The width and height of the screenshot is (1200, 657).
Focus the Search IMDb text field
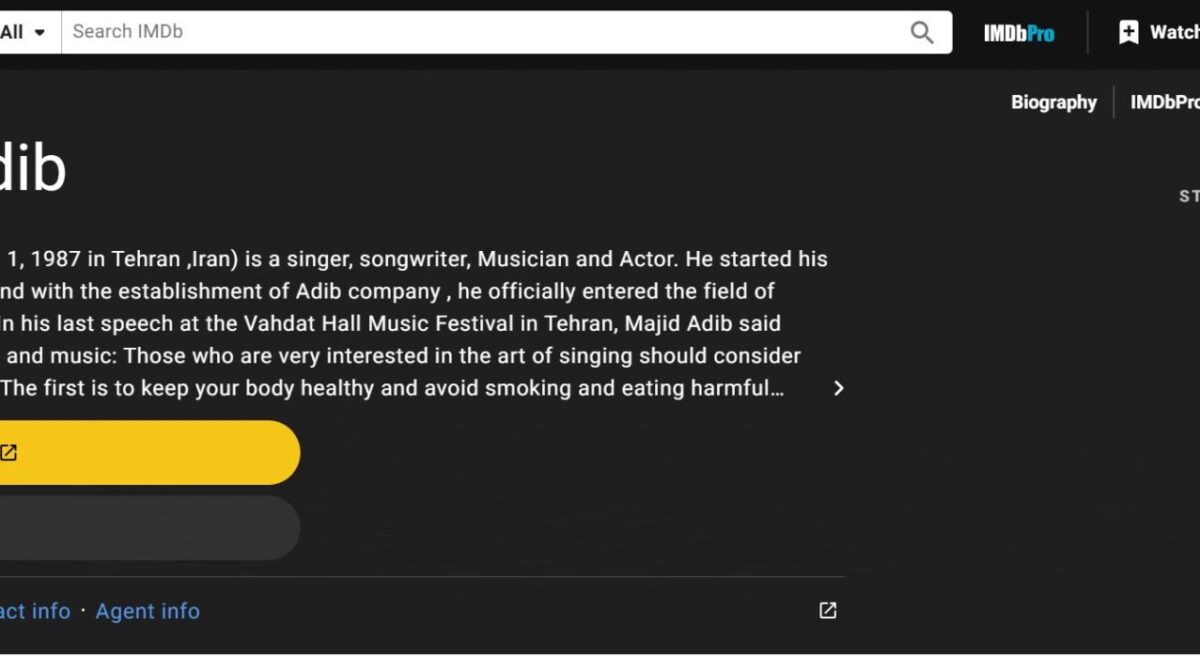[x=480, y=32]
